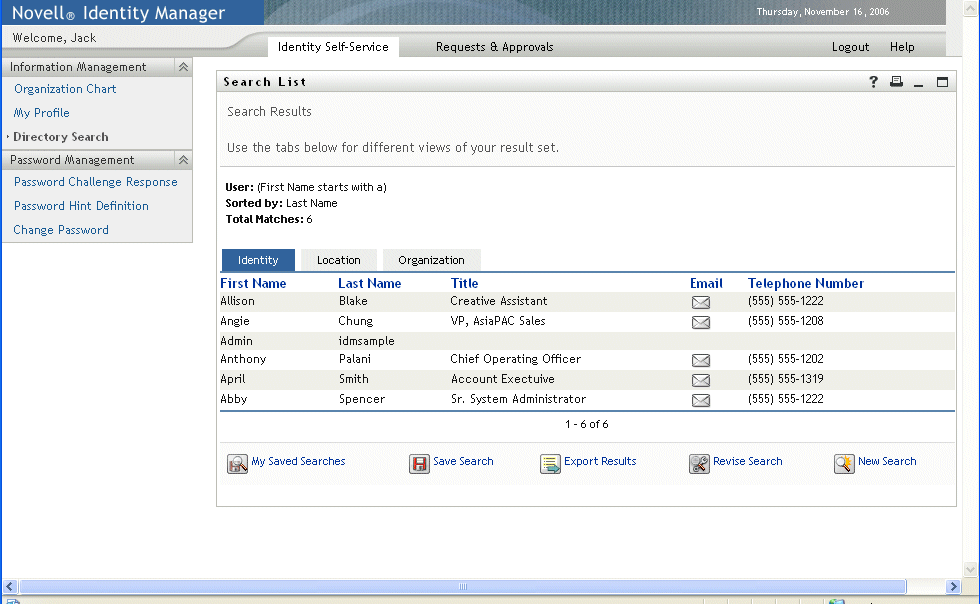Switch to the Location tab
Viewport: 980px width, 604px height.
[338, 260]
